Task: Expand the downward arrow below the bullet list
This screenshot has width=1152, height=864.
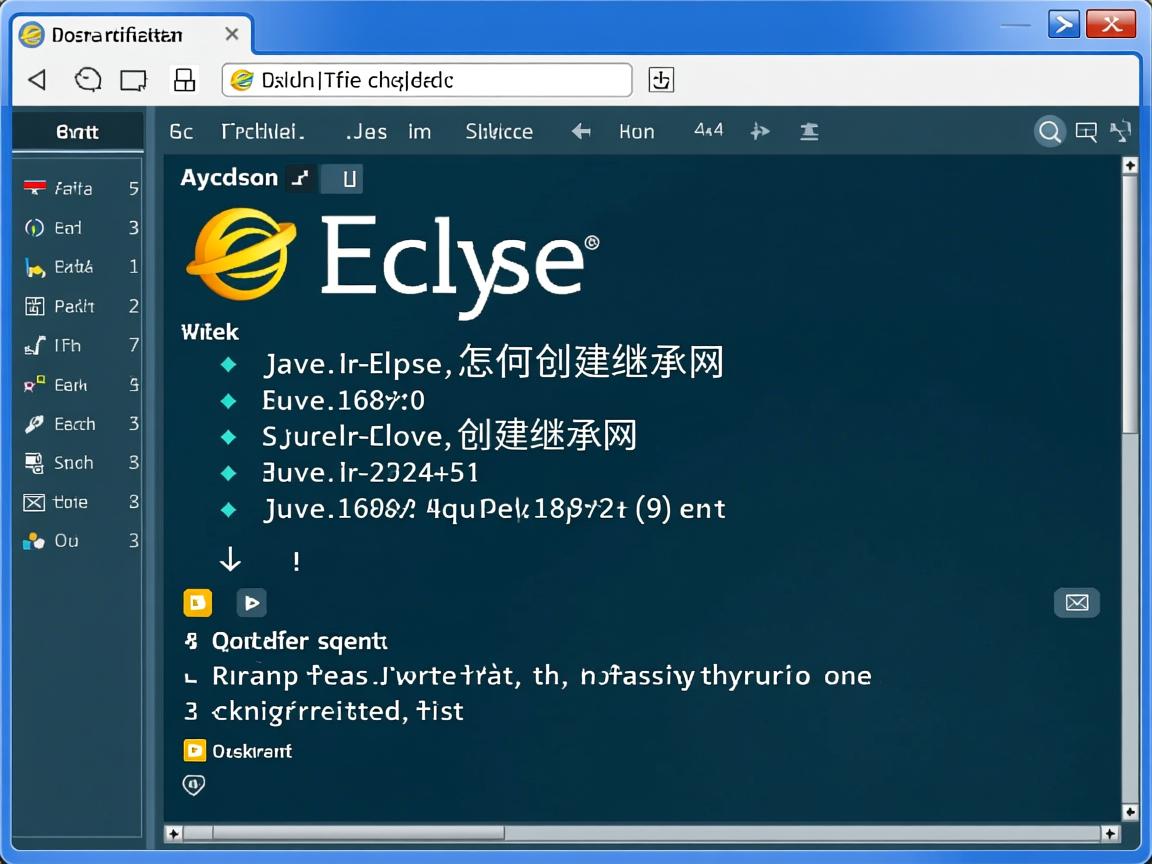Action: [x=230, y=560]
